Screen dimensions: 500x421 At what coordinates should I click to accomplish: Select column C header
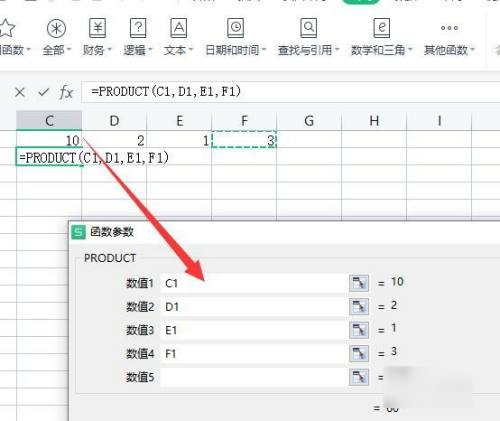(49, 121)
